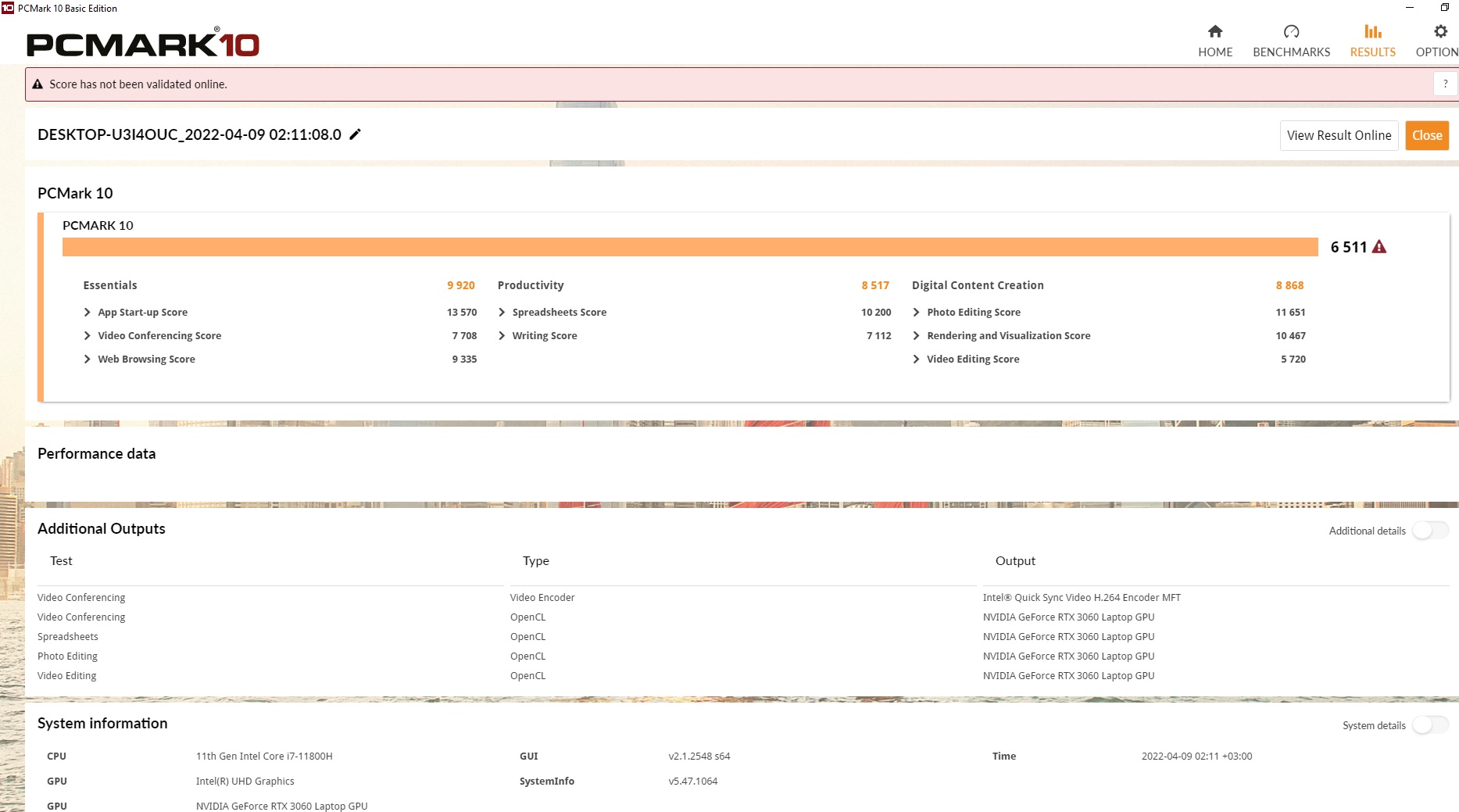Click the orange PCMark 10 score bar
The width and height of the screenshot is (1459, 812).
(690, 247)
